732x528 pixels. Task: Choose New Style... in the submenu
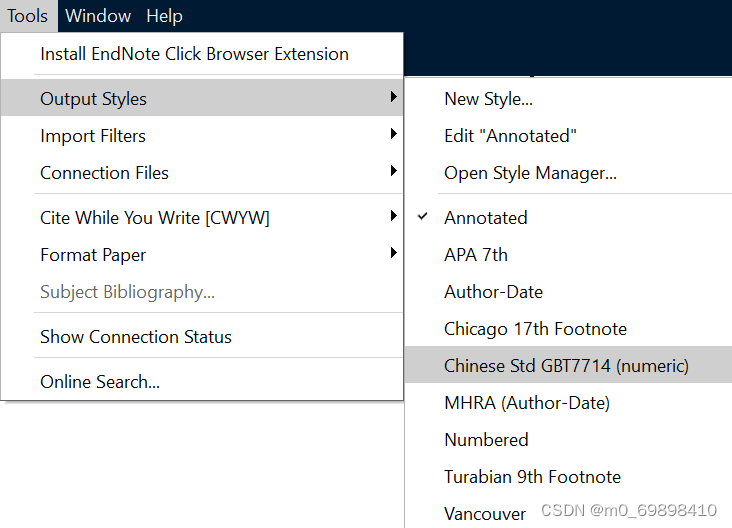pyautogui.click(x=568, y=99)
